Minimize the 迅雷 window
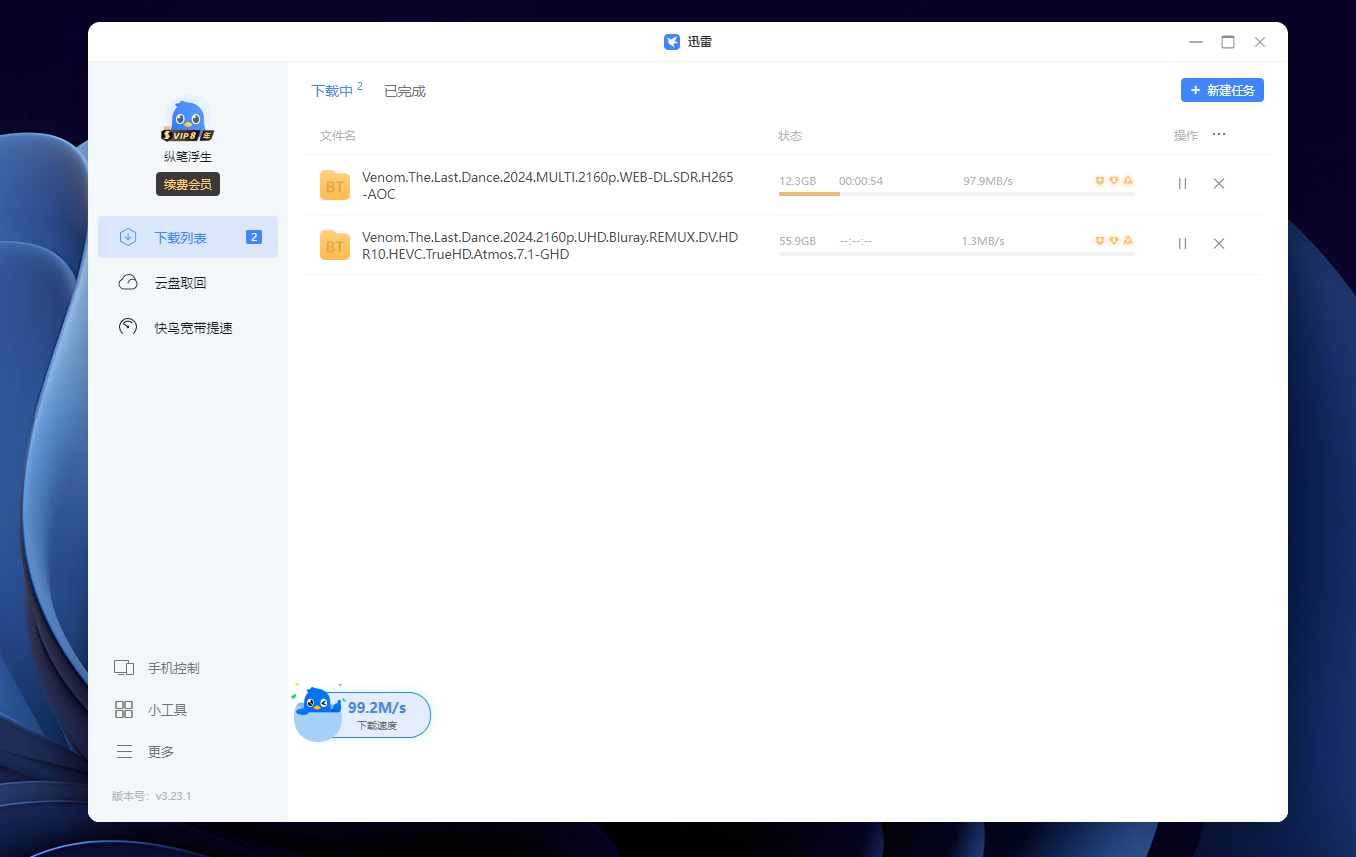The image size is (1356, 857). 1196,42
